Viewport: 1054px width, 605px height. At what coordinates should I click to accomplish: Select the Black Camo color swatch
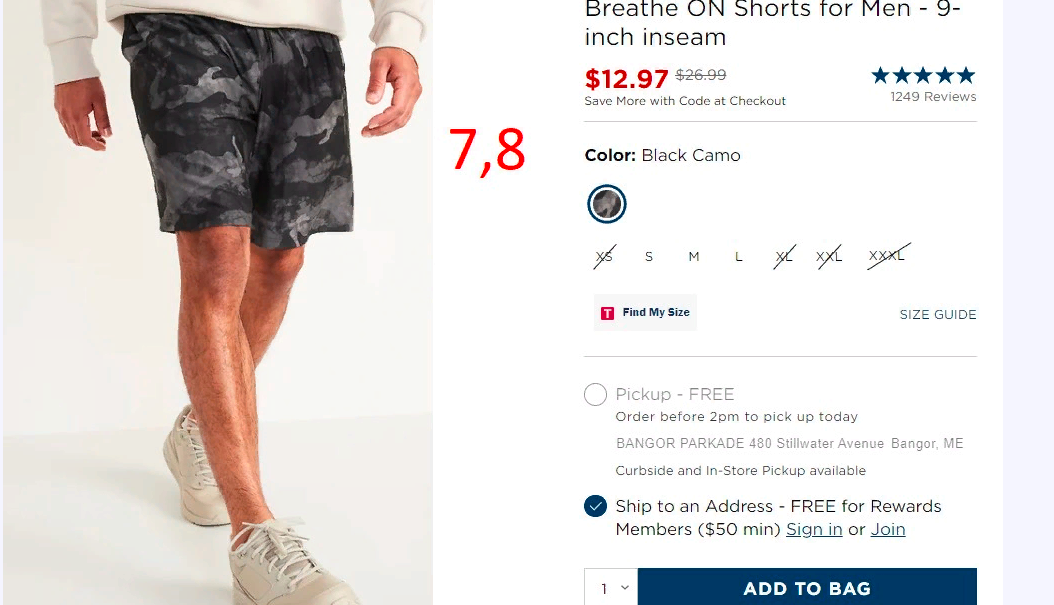point(606,204)
